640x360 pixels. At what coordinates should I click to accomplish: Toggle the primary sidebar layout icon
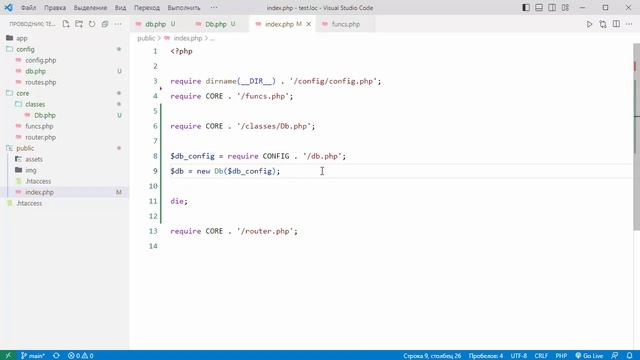[x=526, y=7]
